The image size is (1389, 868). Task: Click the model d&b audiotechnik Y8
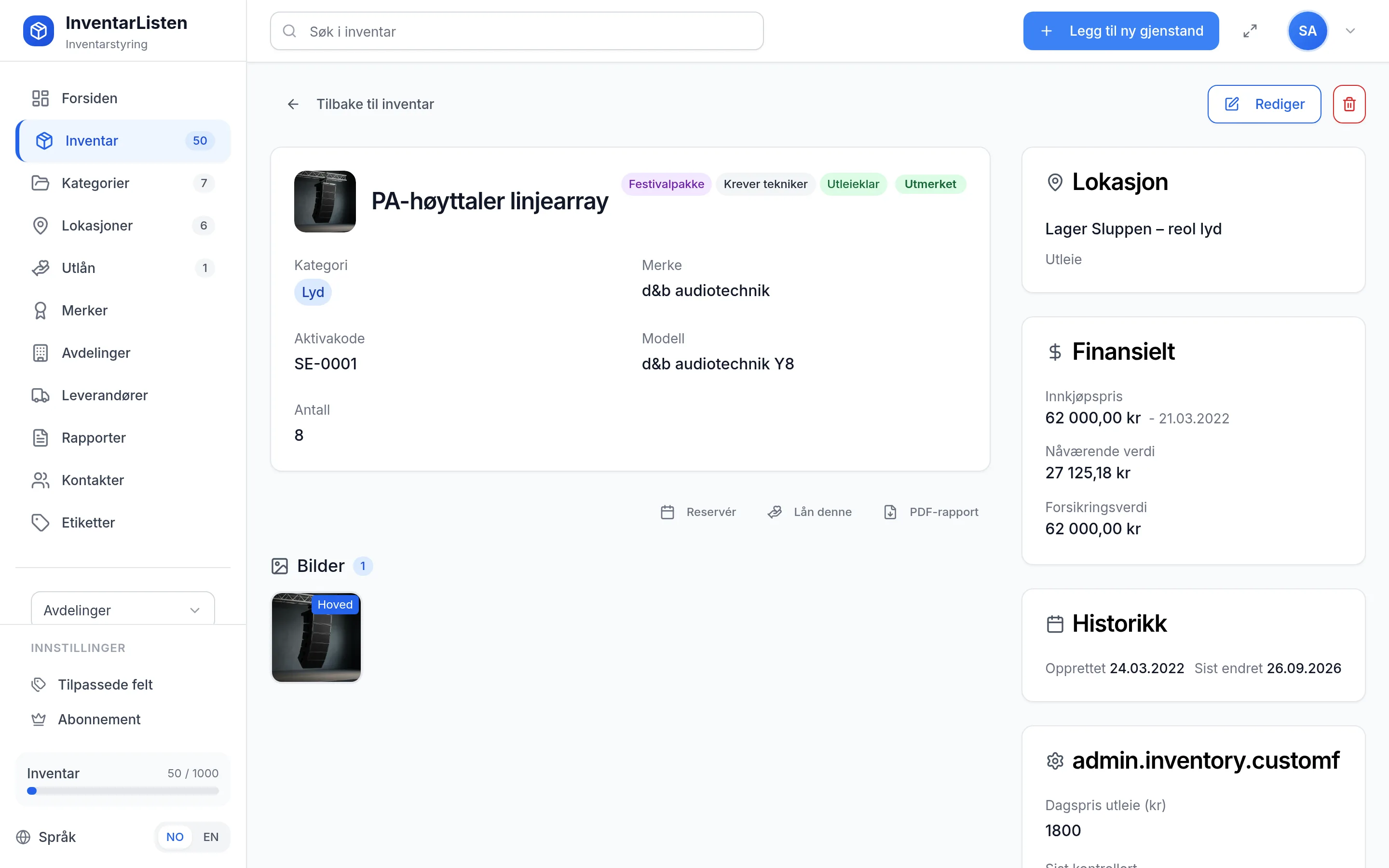[718, 364]
